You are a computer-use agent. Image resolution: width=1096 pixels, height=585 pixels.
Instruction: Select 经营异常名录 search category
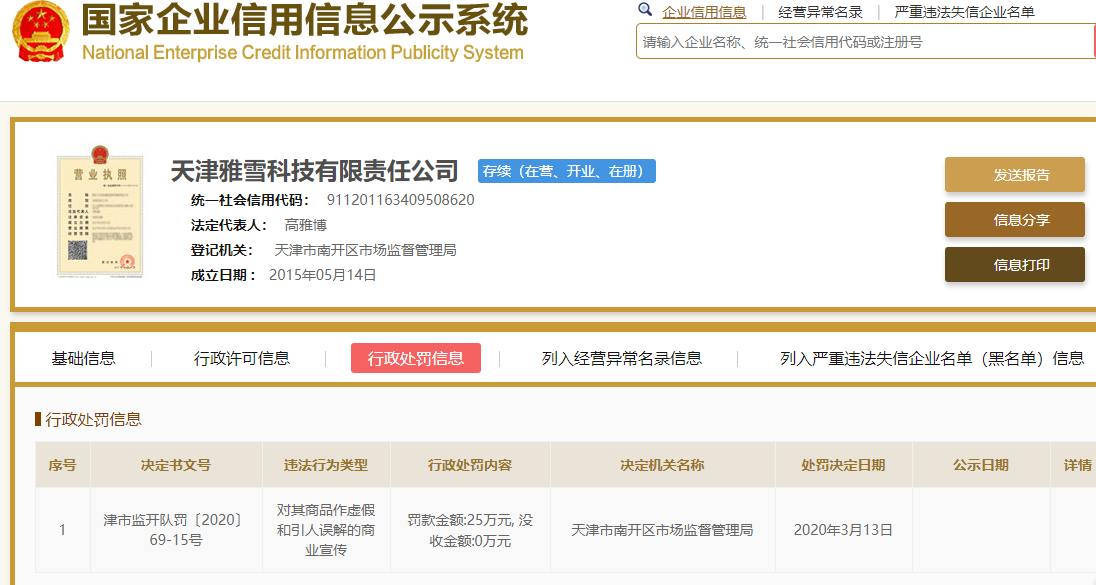tap(820, 12)
